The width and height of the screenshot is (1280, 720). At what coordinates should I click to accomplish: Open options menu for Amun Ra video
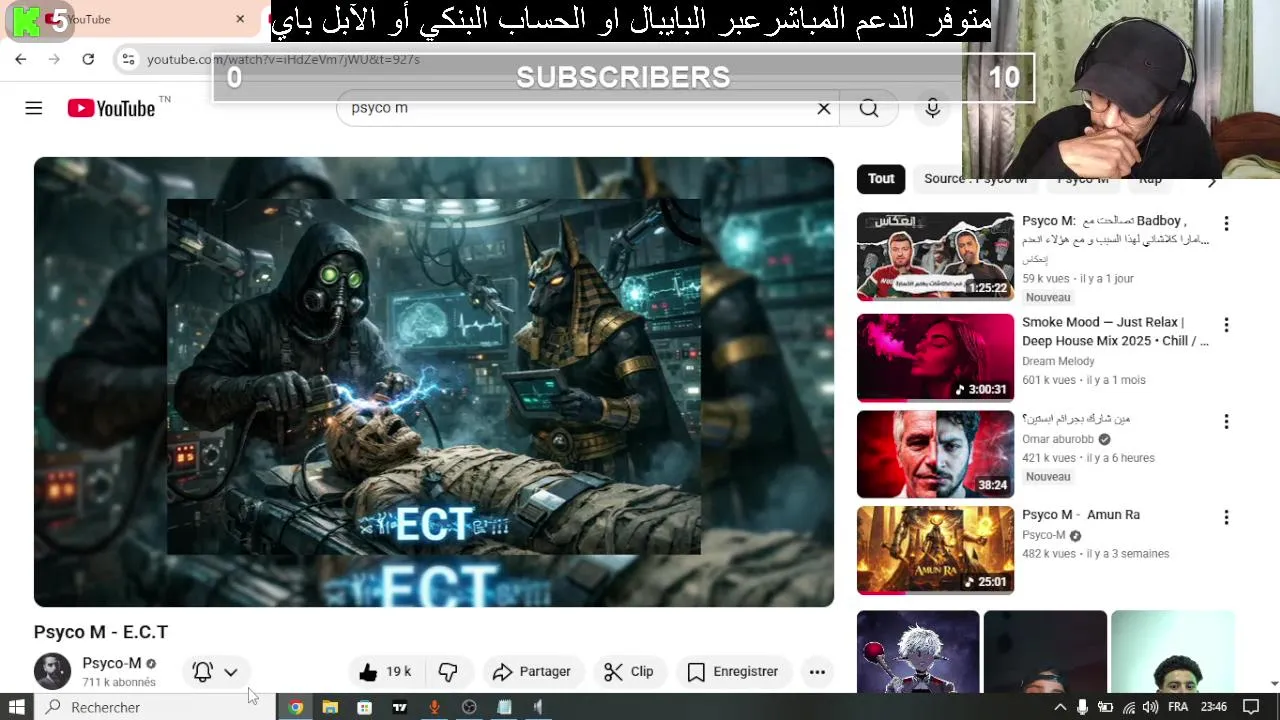tap(1226, 518)
